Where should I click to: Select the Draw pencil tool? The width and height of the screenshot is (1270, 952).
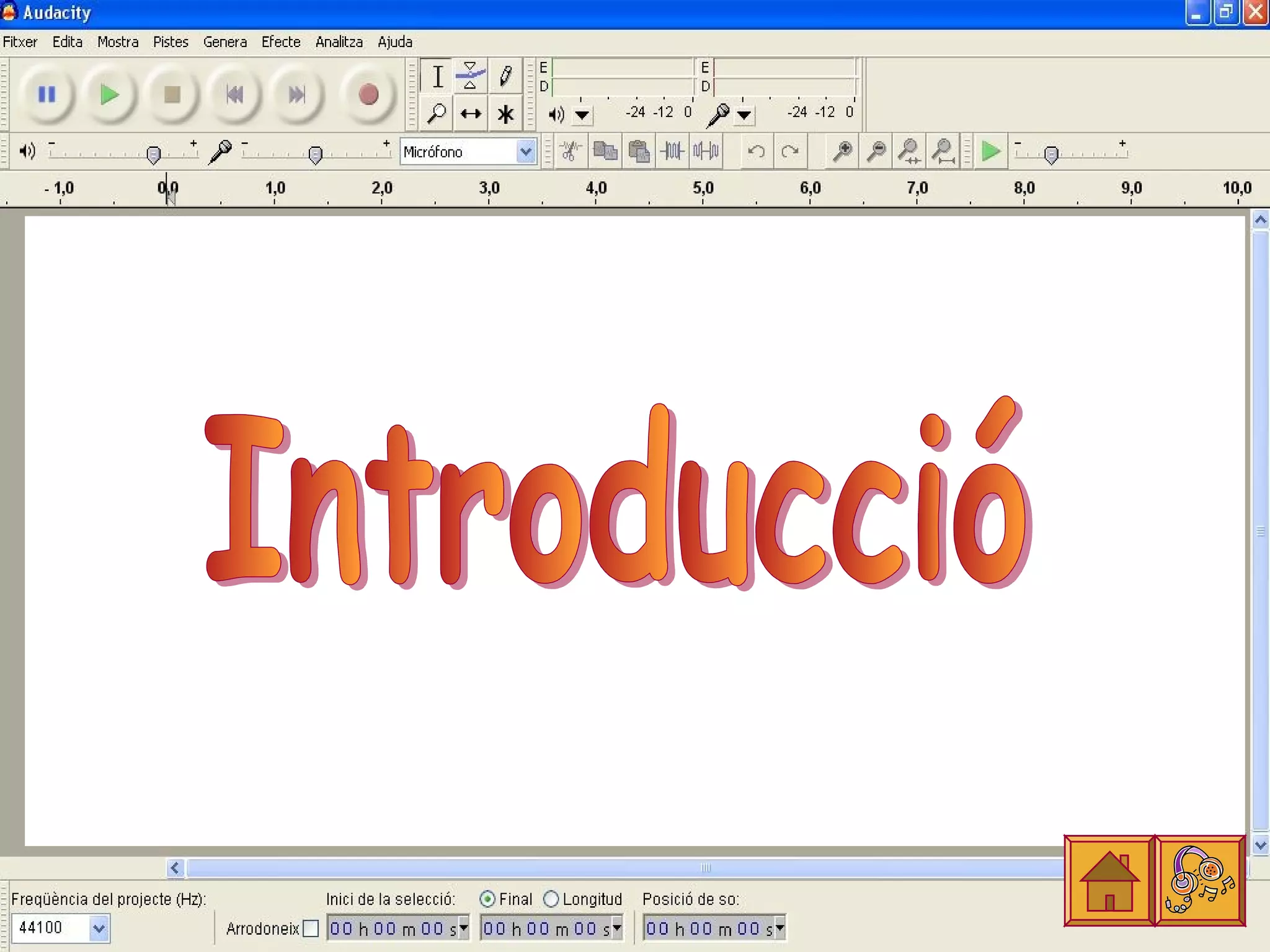505,76
